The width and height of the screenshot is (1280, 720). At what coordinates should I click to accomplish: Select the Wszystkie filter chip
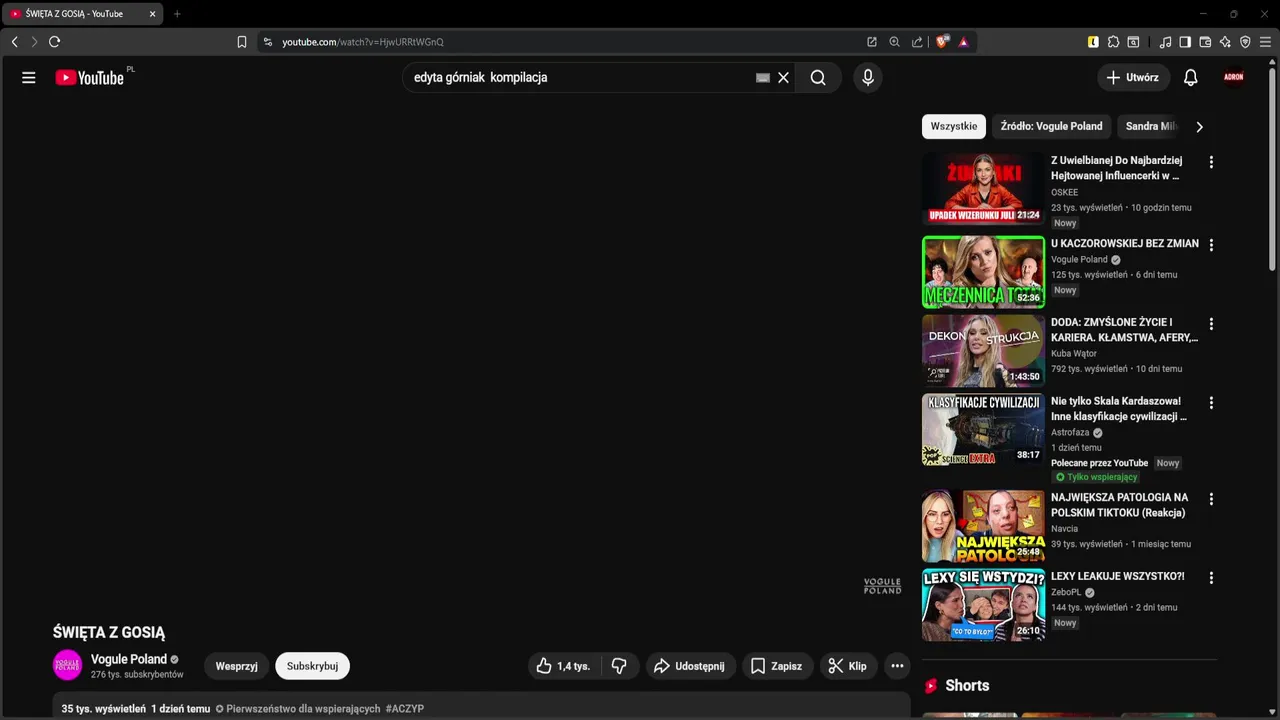click(954, 126)
